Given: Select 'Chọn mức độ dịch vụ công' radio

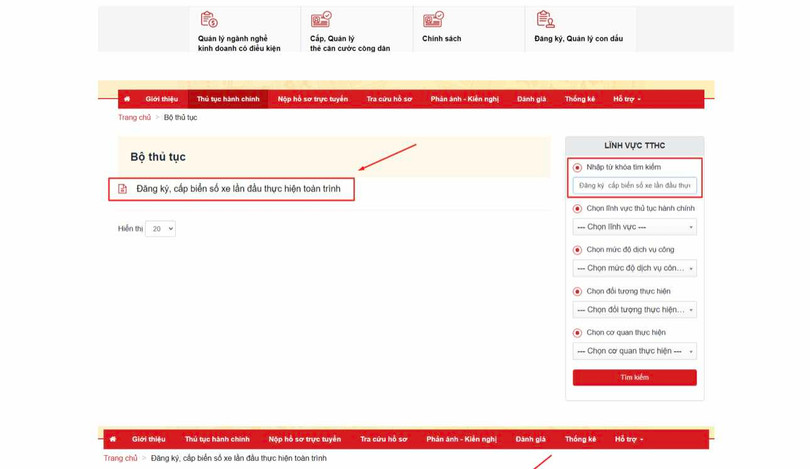Looking at the screenshot, I should tap(577, 250).
